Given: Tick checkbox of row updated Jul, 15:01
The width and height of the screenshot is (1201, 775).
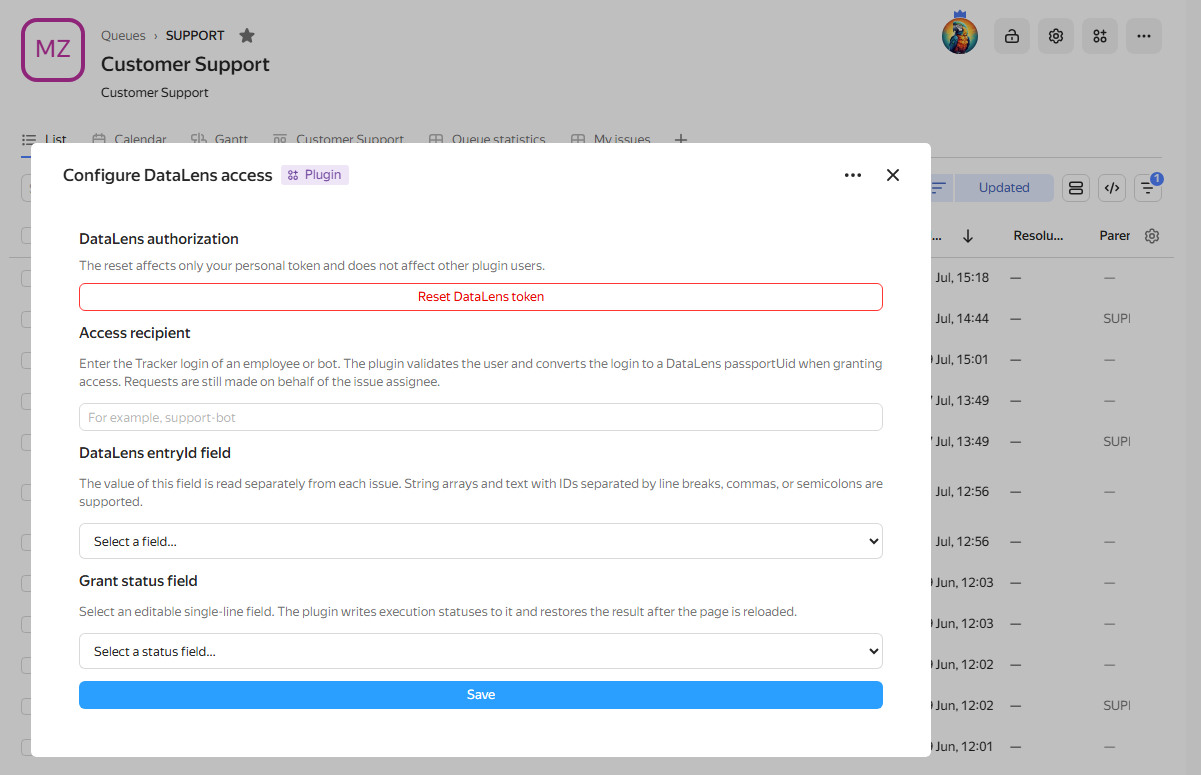Looking at the screenshot, I should click(27, 359).
